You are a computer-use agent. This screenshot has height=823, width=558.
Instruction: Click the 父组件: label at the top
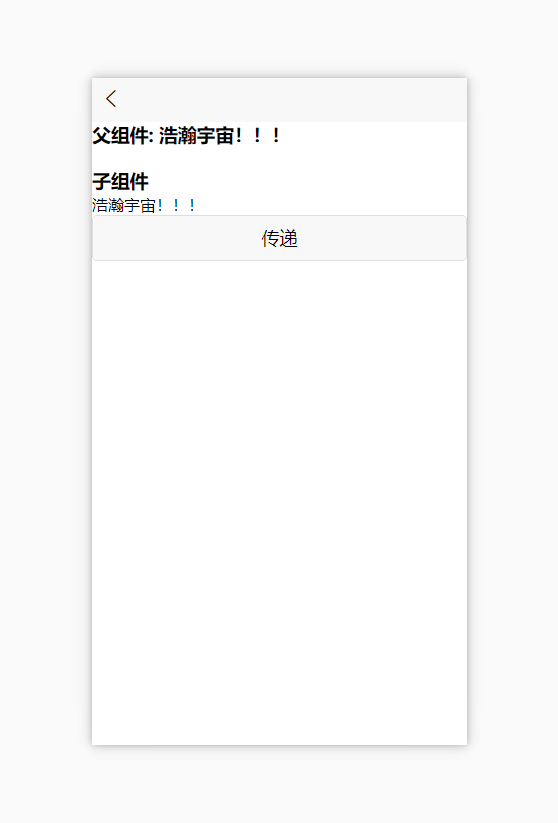pos(123,135)
